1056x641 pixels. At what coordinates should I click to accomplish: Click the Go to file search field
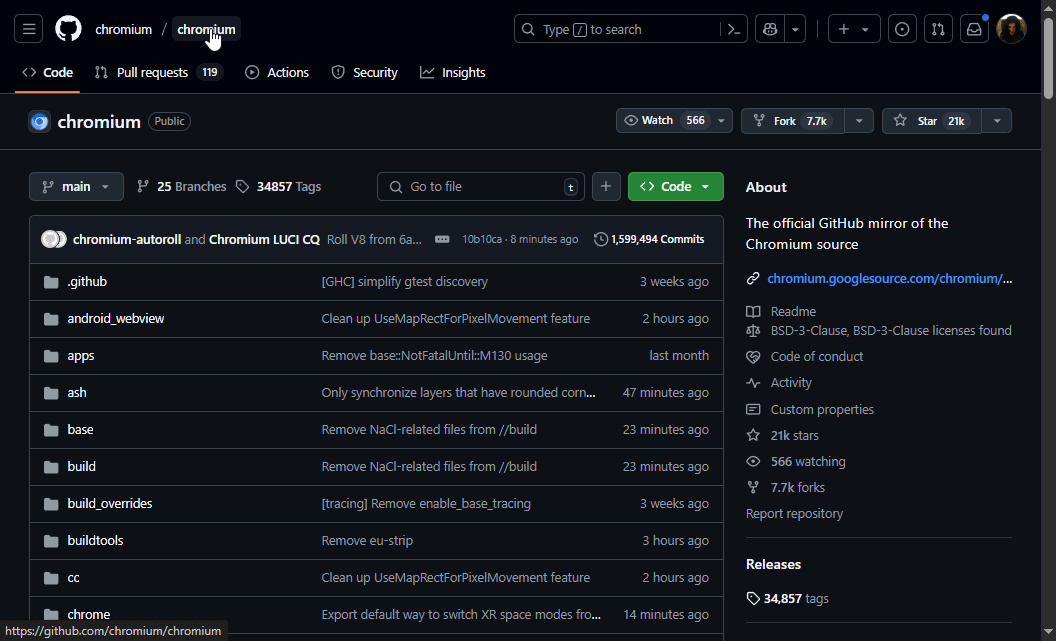click(481, 187)
